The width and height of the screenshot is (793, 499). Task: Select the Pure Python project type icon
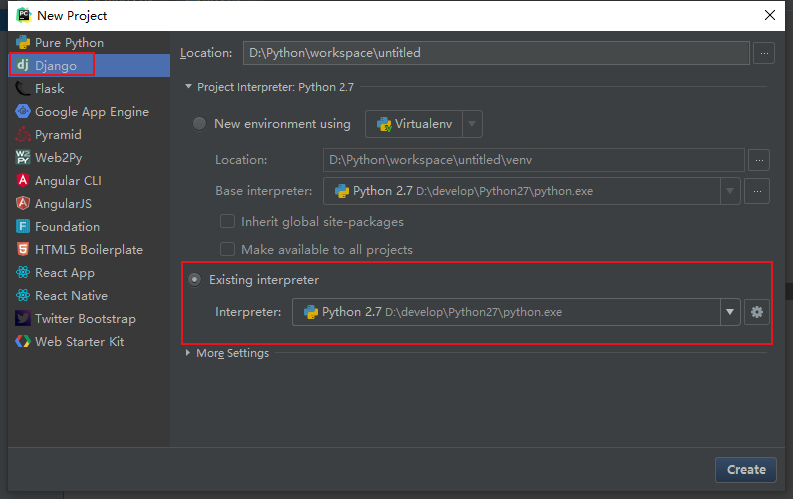pos(23,42)
